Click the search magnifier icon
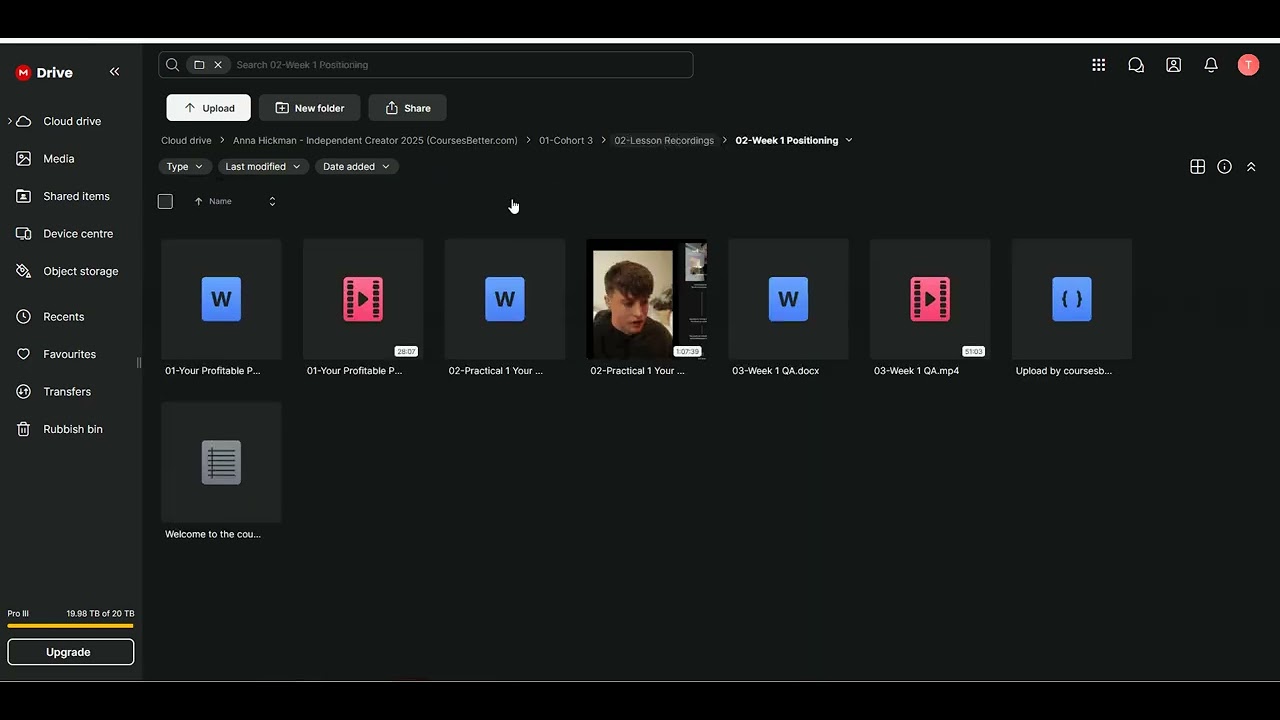 (172, 65)
